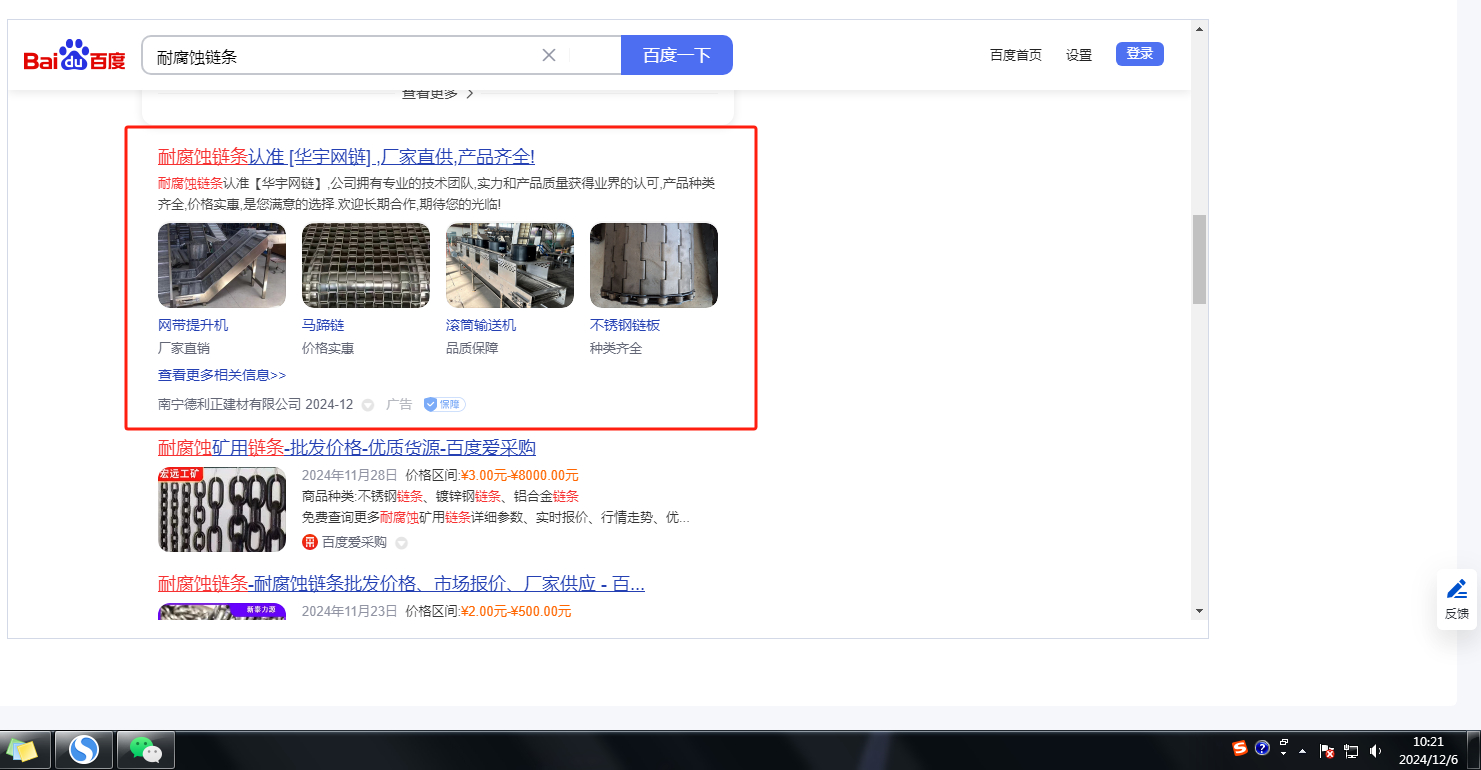
Task: Click the 马蹄链 product thumbnail
Action: click(x=366, y=265)
